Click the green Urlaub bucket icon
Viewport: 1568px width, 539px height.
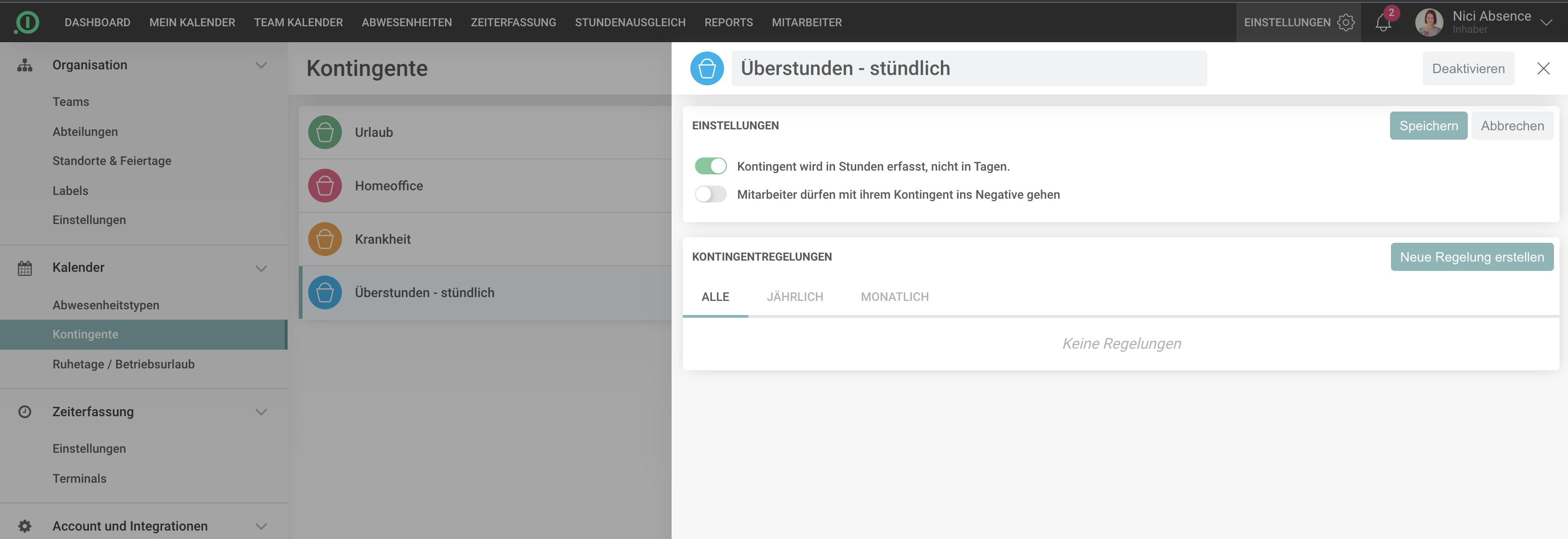click(325, 132)
